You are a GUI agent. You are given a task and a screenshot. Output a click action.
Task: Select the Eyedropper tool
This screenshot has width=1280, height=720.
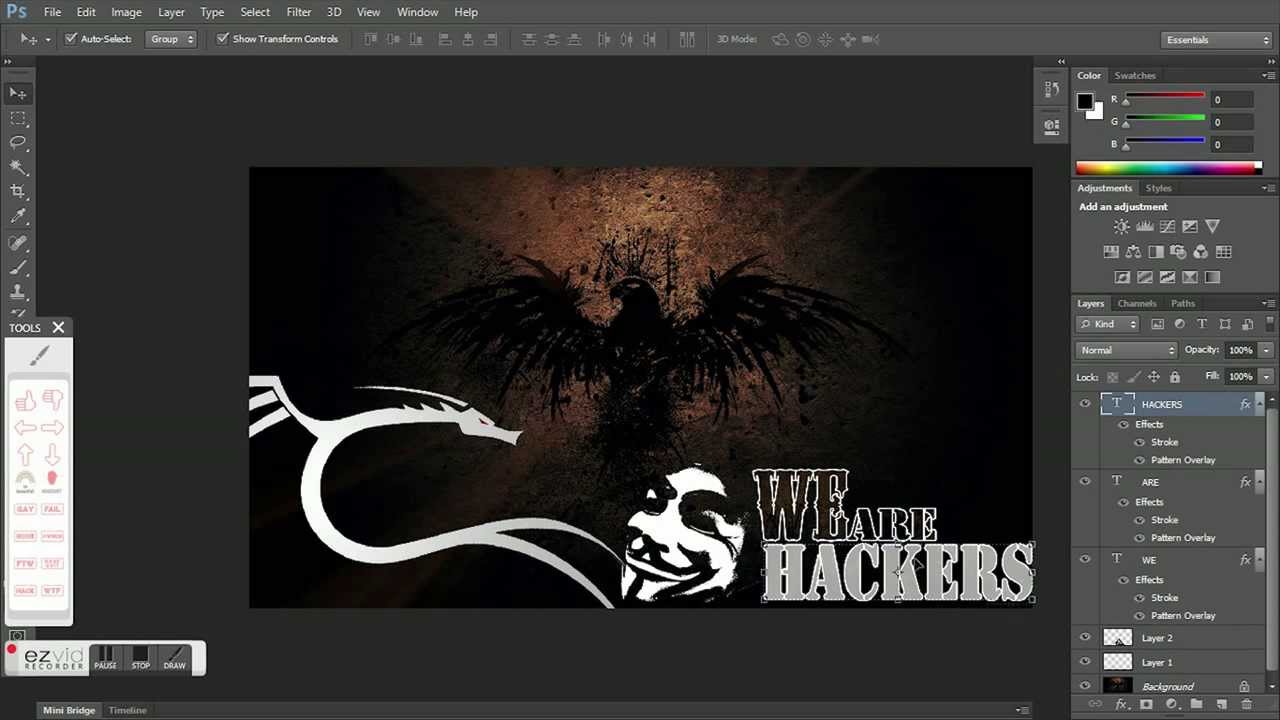(x=18, y=216)
